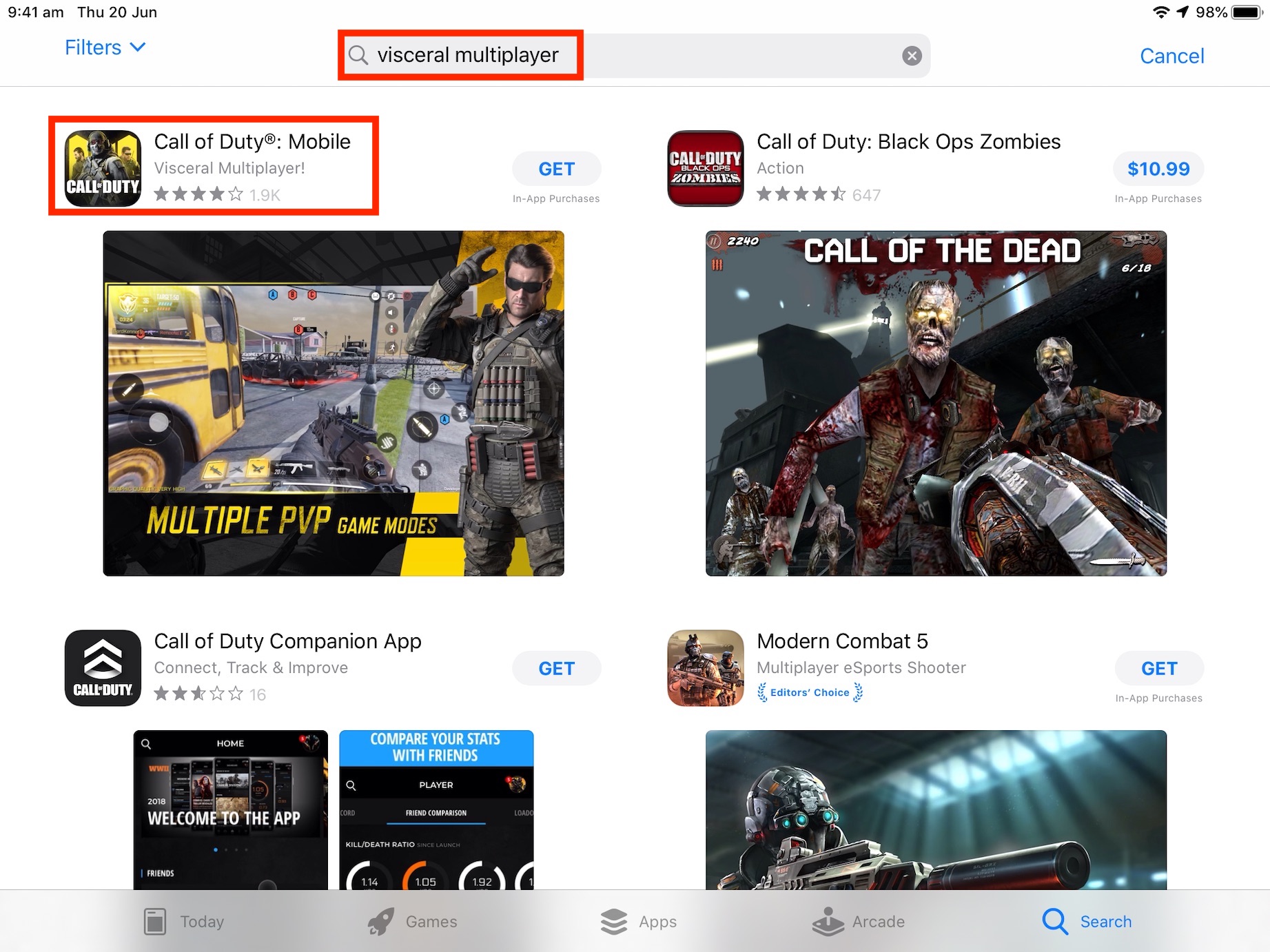Buy Black Ops Zombies for $10.99
1270x952 pixels.
pyautogui.click(x=1158, y=169)
